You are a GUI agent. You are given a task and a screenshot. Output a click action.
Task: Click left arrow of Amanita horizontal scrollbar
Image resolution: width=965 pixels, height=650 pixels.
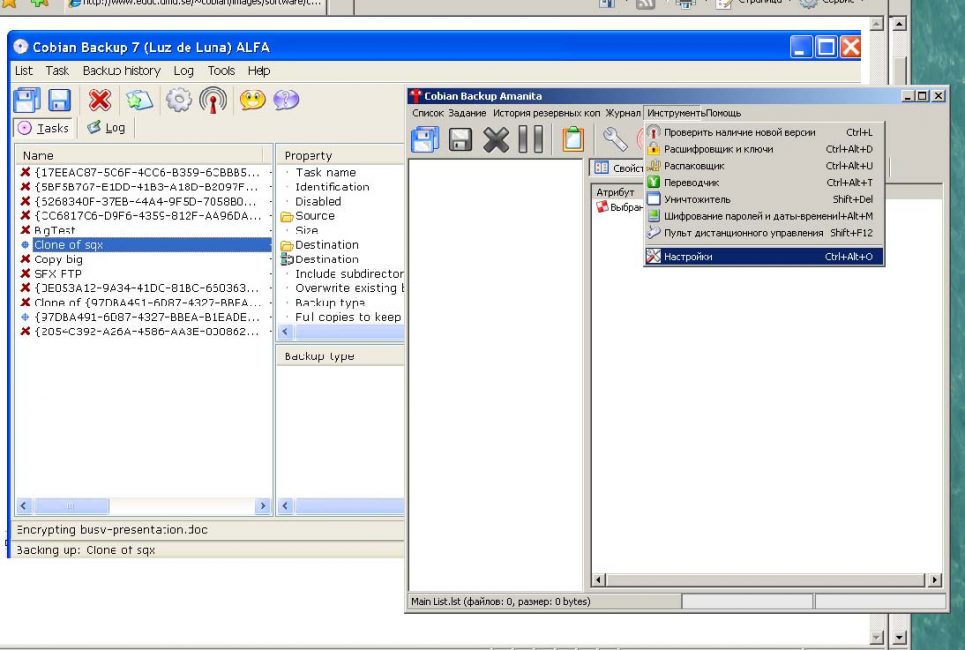click(599, 580)
